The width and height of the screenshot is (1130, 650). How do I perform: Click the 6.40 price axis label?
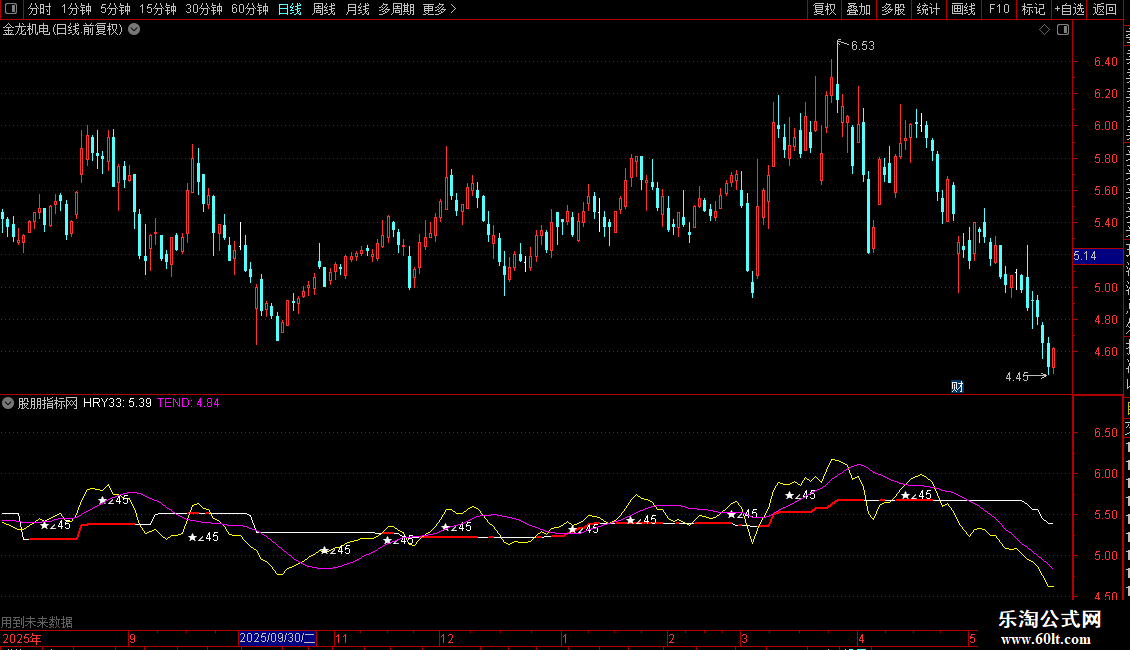click(x=1105, y=62)
